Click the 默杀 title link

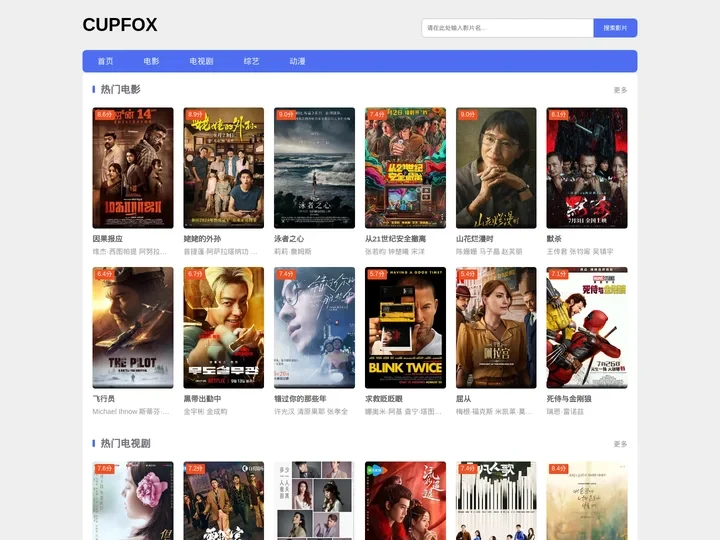pos(554,239)
